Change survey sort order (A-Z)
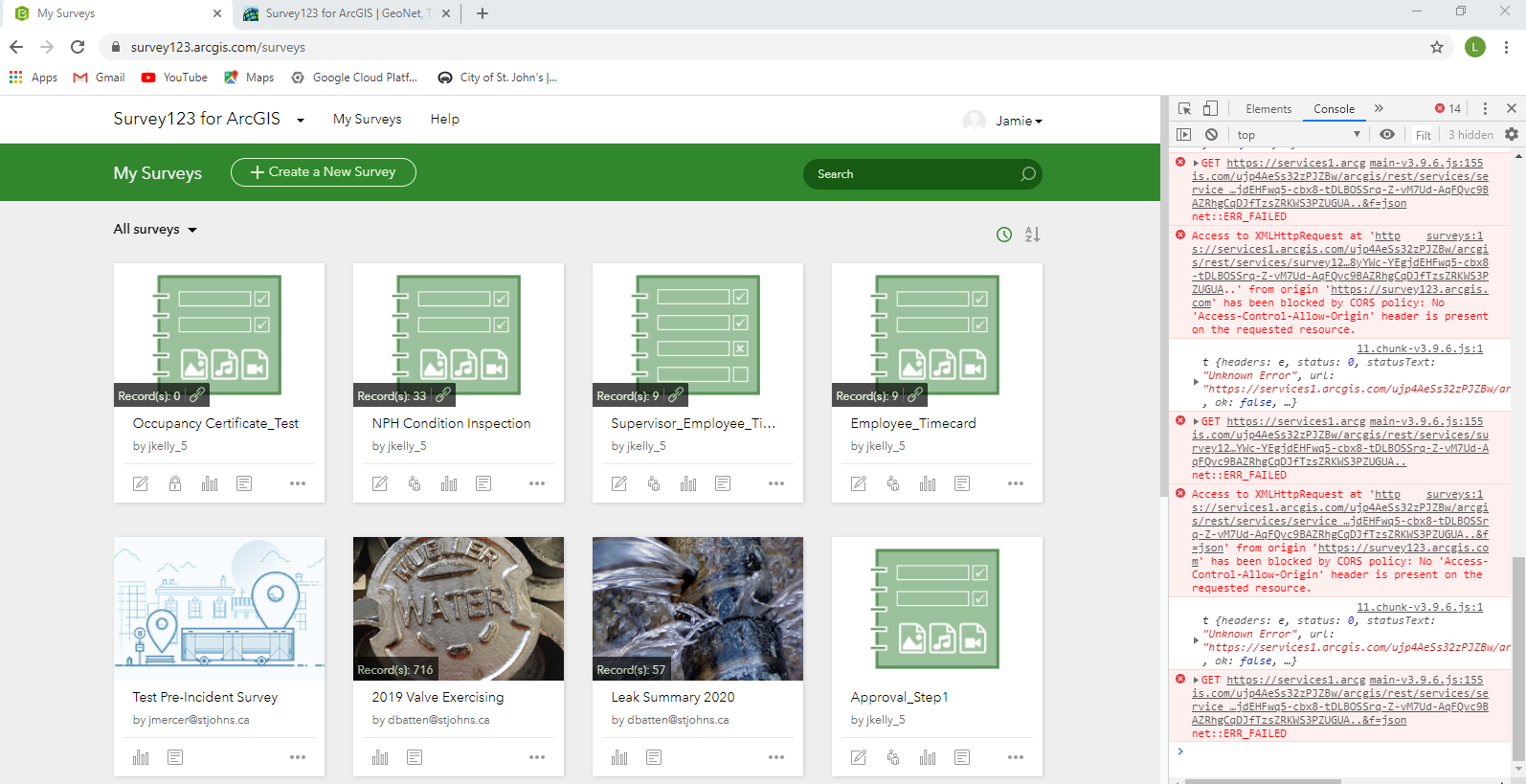Image resolution: width=1526 pixels, height=784 pixels. click(x=1032, y=235)
